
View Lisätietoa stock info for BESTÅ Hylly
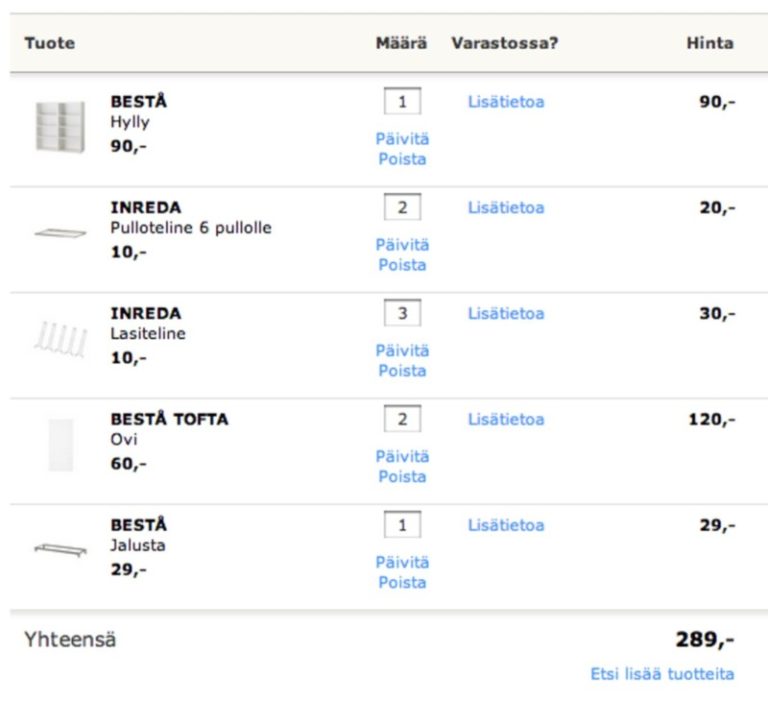(x=506, y=102)
